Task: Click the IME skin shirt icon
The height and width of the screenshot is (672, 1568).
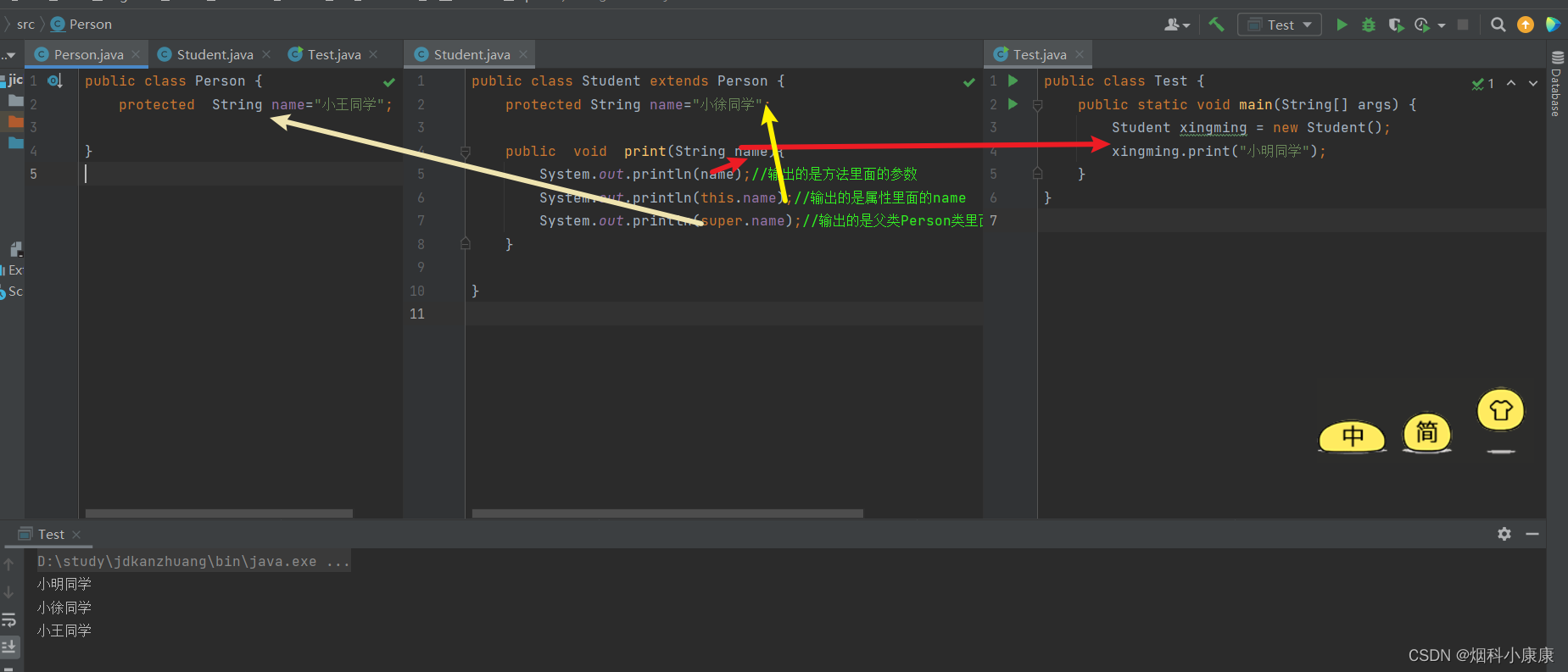Action: [1501, 411]
